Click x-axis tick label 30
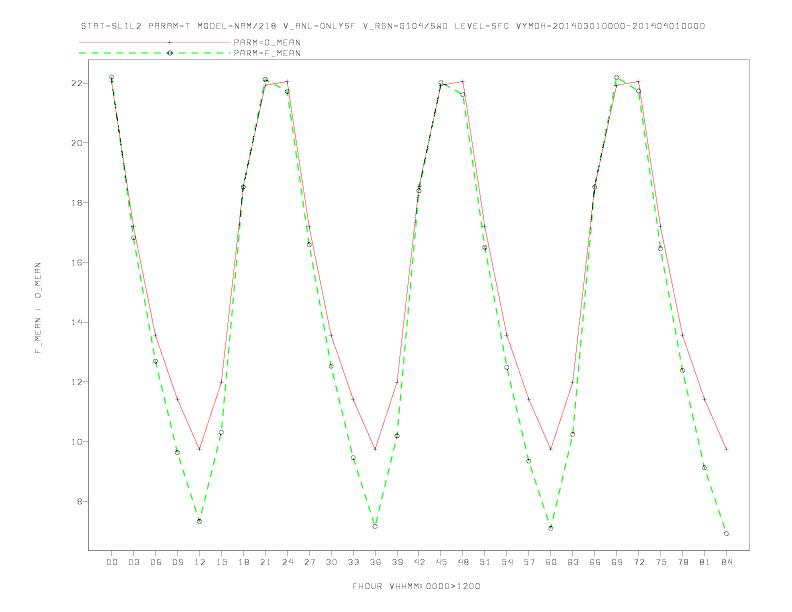Viewport: 792px width, 612px height. point(331,562)
